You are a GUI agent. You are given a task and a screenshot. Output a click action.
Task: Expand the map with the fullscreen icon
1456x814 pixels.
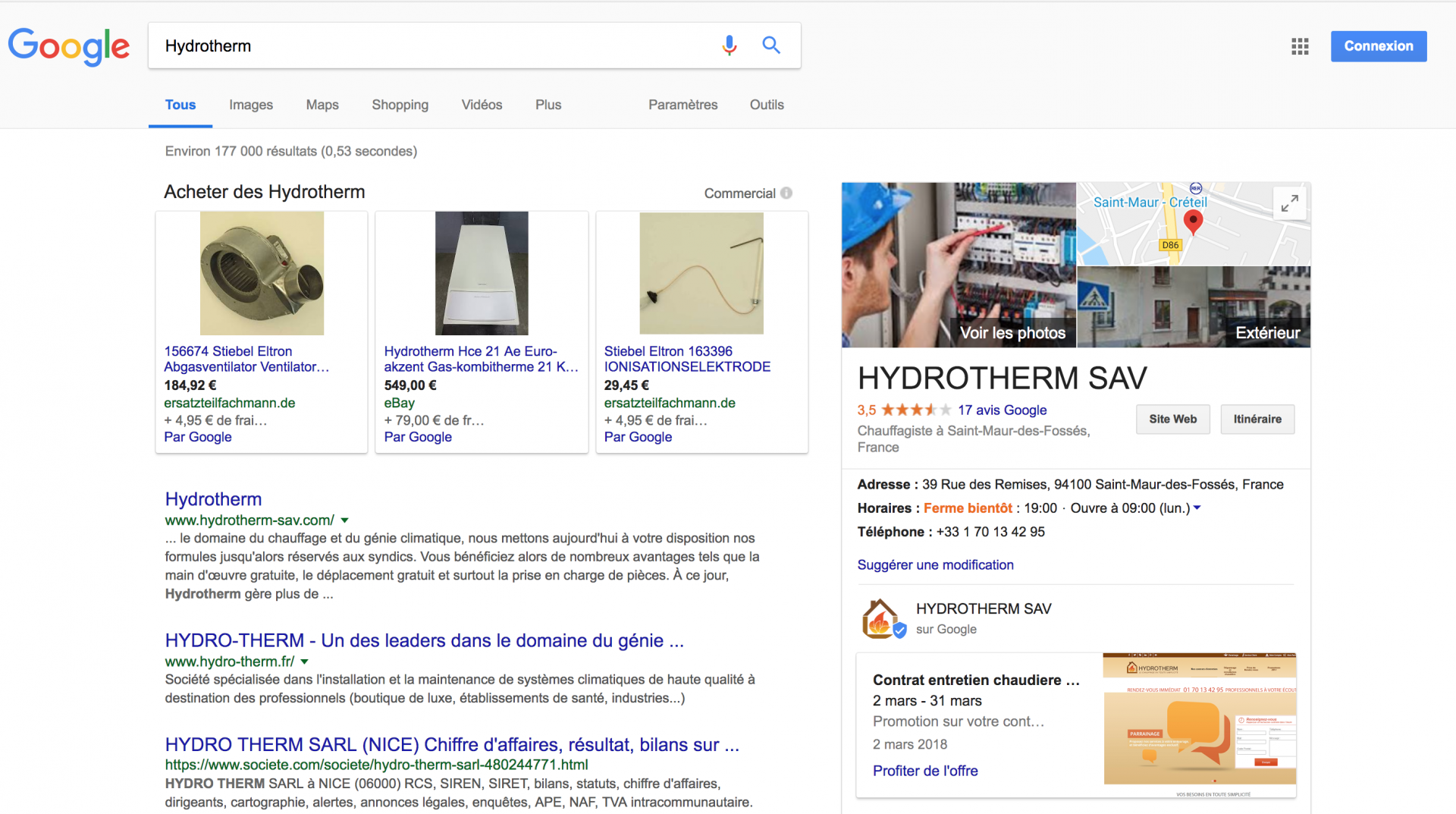[1289, 203]
